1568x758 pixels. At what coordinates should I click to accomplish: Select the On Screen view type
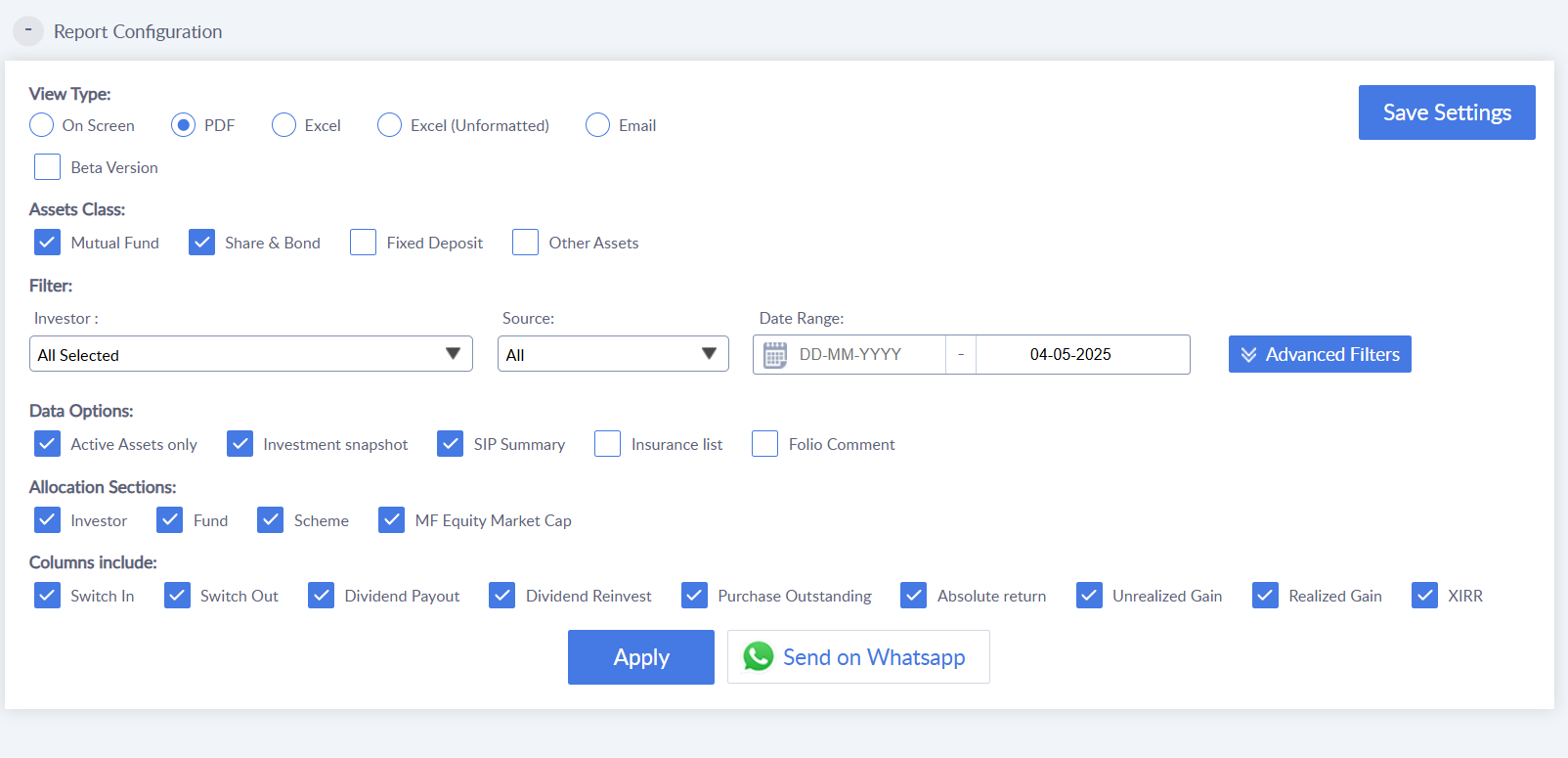pos(41,125)
